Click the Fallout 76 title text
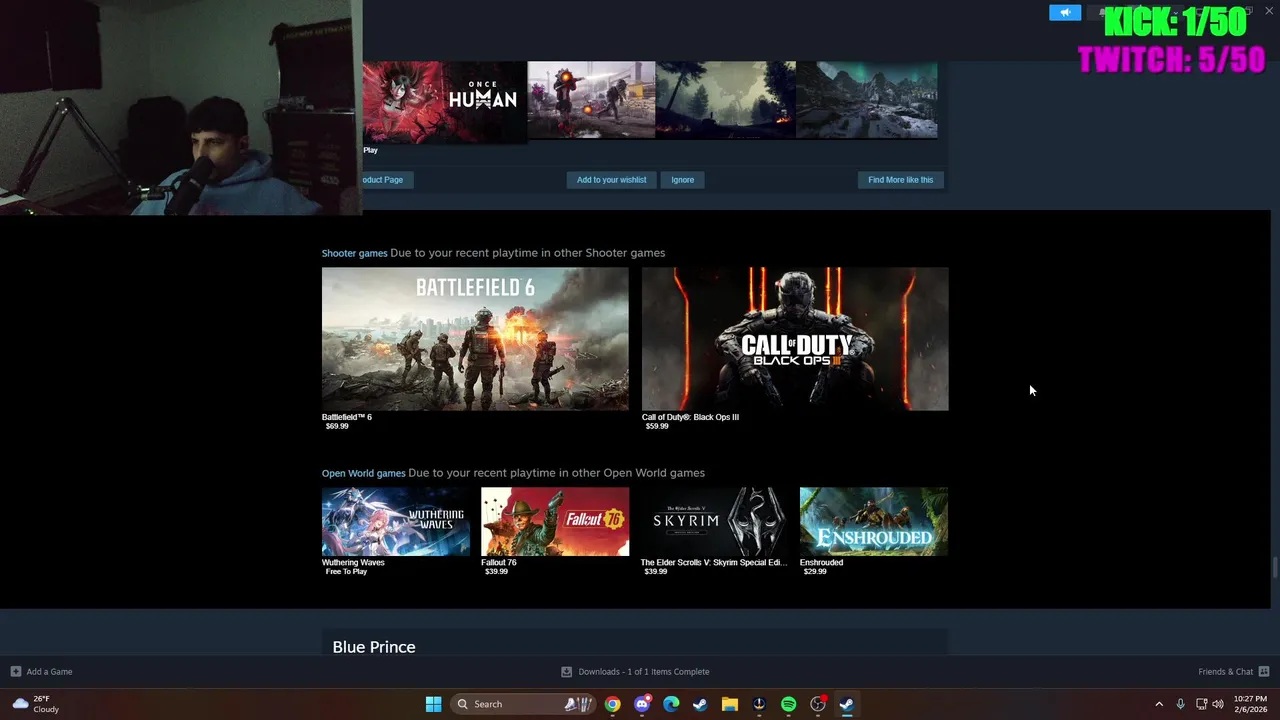 pyautogui.click(x=499, y=562)
